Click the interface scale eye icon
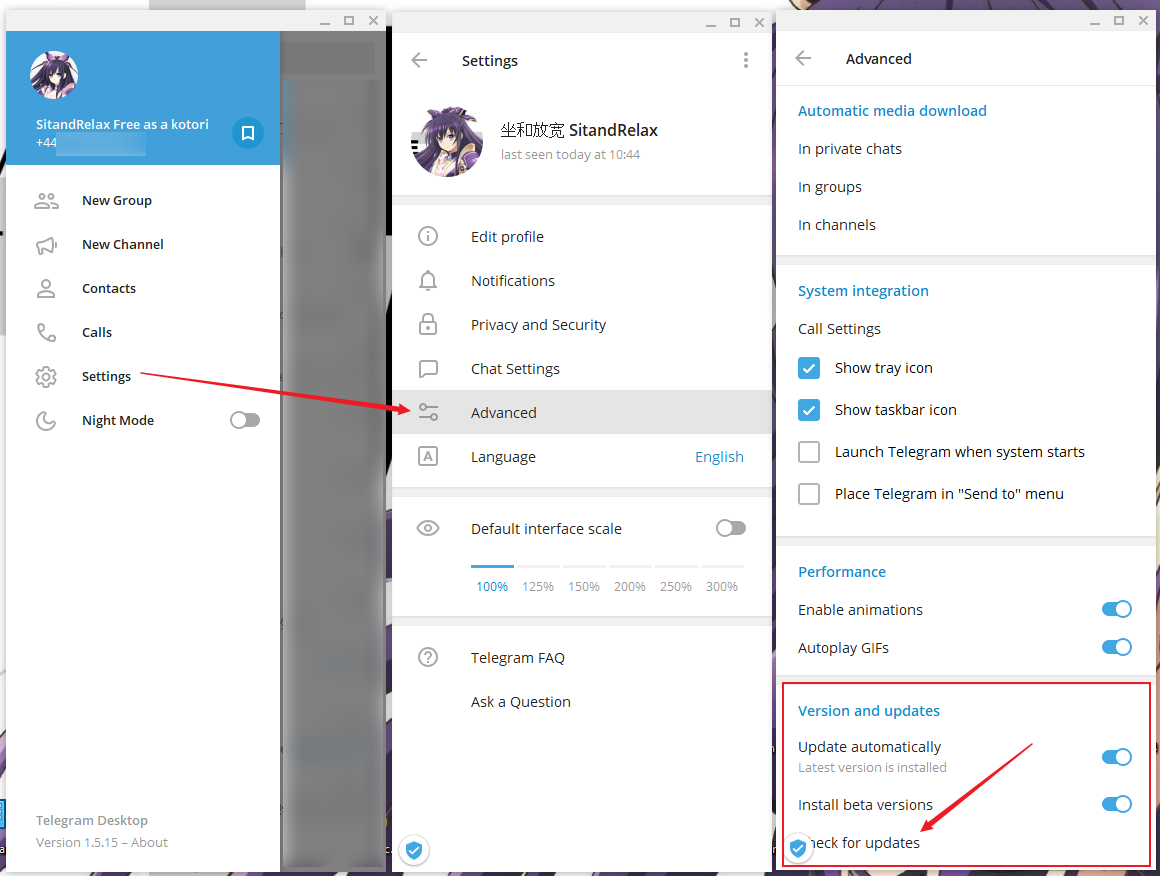Image resolution: width=1160 pixels, height=876 pixels. coord(428,528)
